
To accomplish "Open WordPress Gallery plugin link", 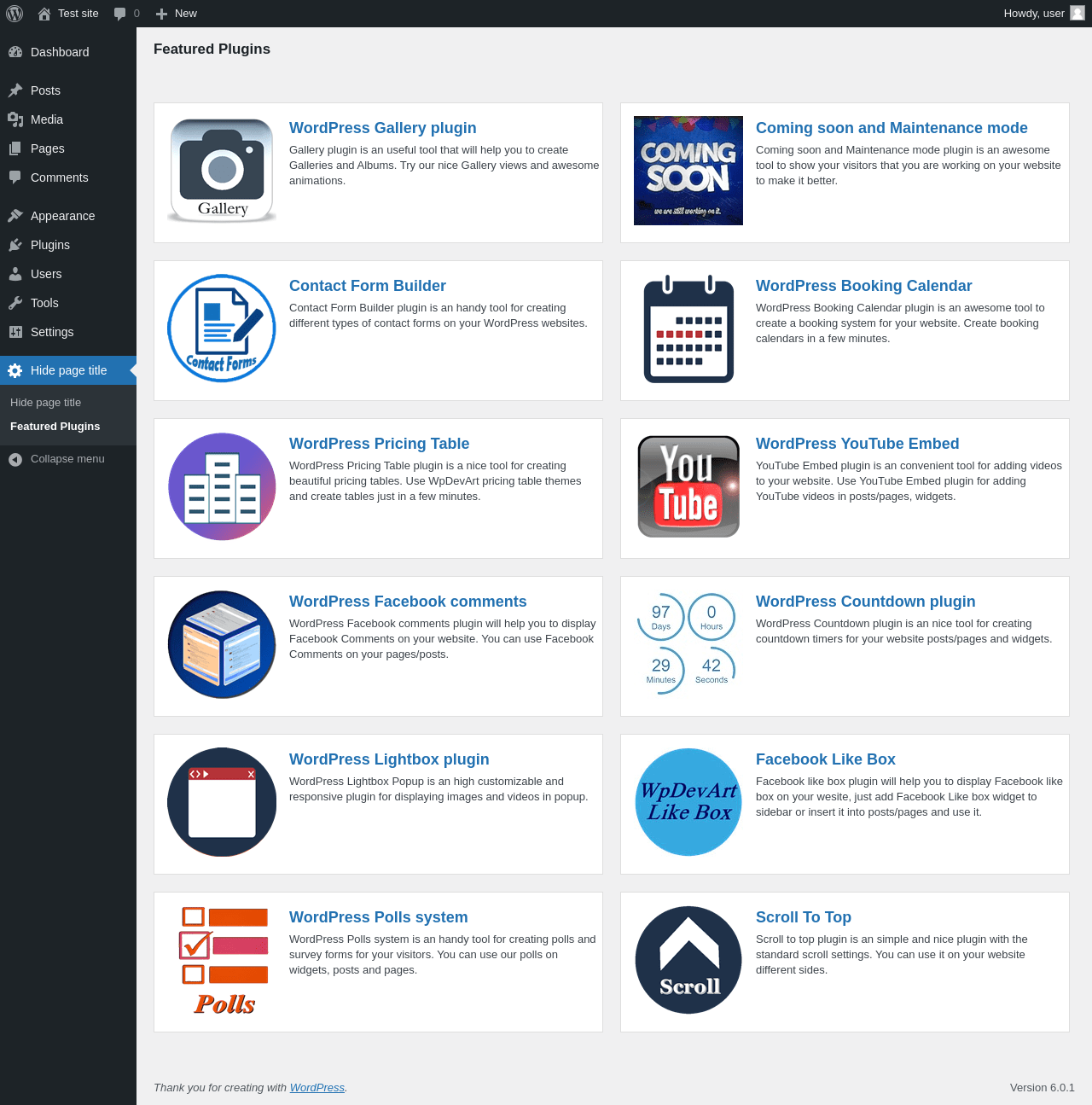I will [383, 128].
